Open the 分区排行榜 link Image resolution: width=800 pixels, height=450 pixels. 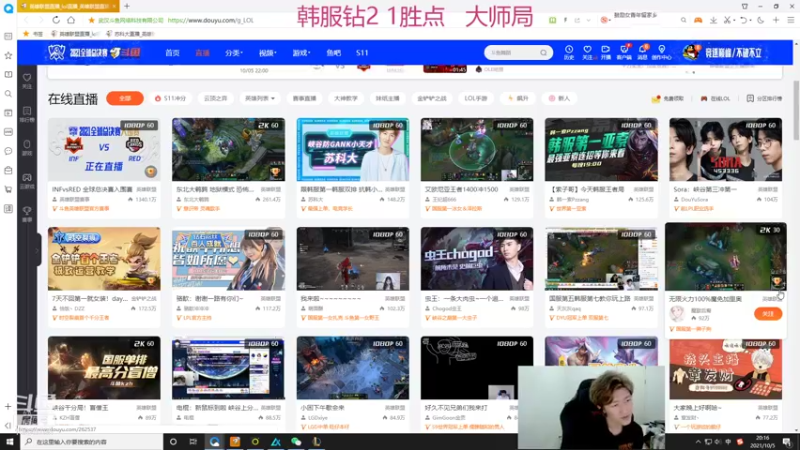(x=764, y=98)
